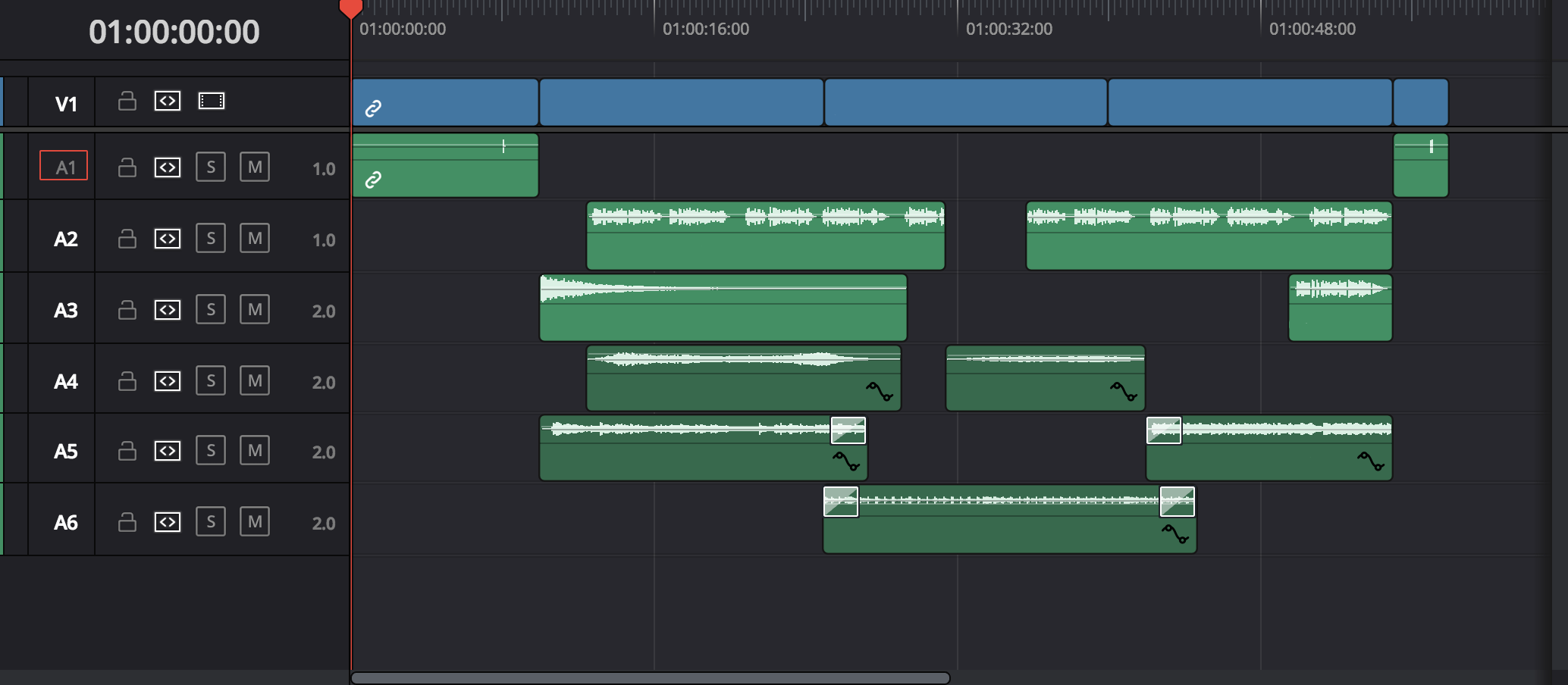Screen dimensions: 1568x685
Task: Select the long A3 audio clip
Action: [723, 308]
